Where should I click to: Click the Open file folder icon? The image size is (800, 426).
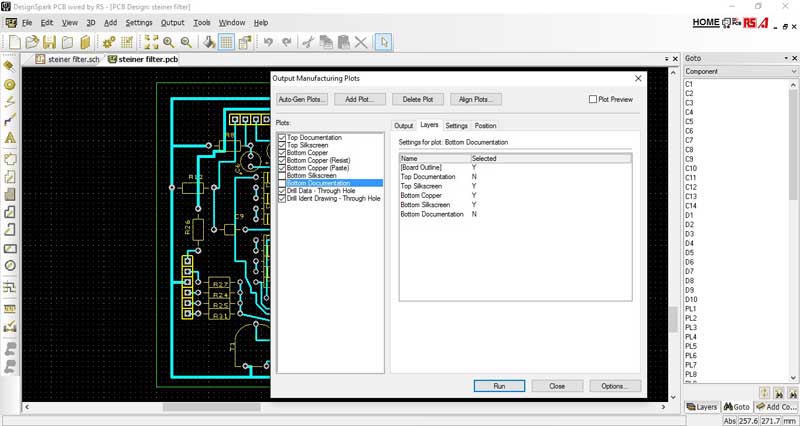point(32,42)
